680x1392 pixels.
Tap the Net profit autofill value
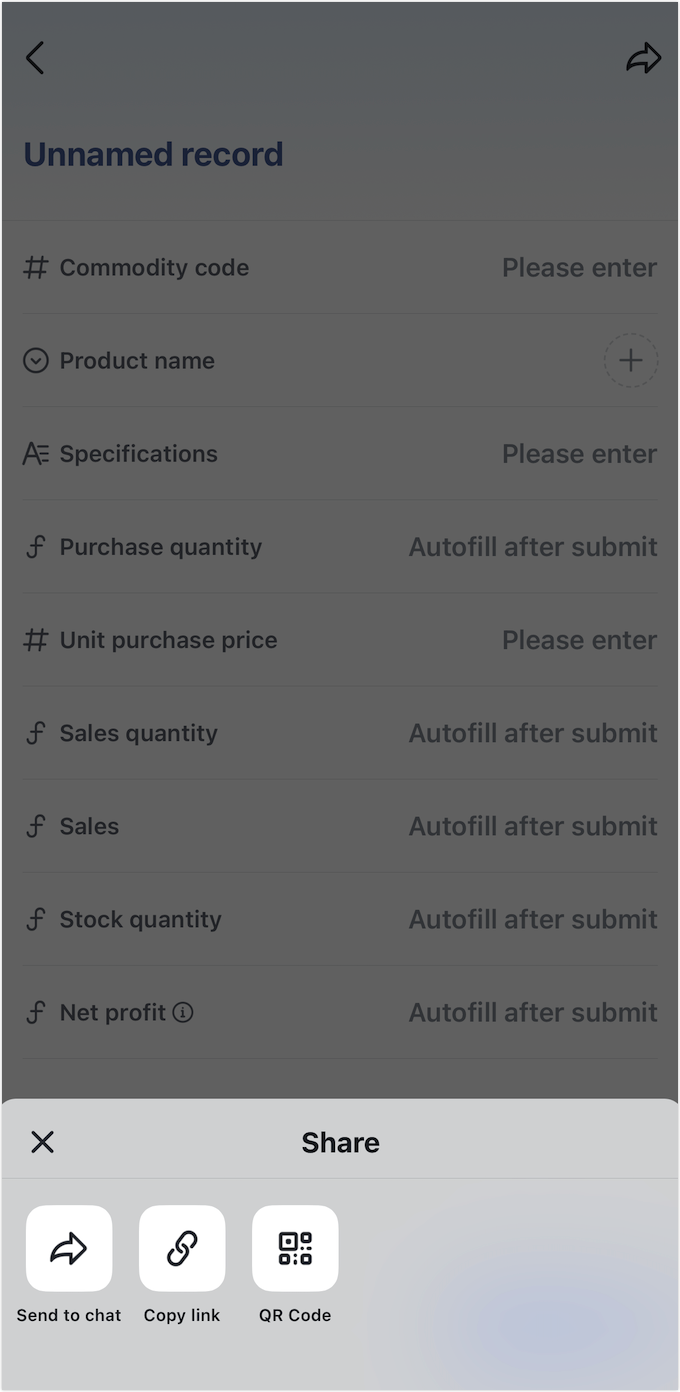(x=533, y=1012)
